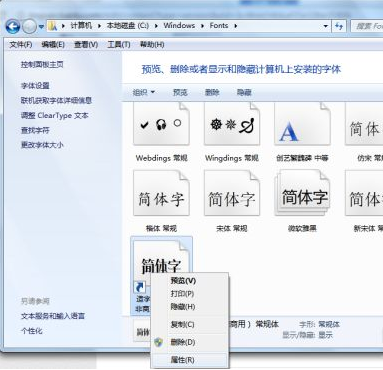Open the recent pages dropdown arrow
The height and width of the screenshot is (370, 383).
click(41, 27)
